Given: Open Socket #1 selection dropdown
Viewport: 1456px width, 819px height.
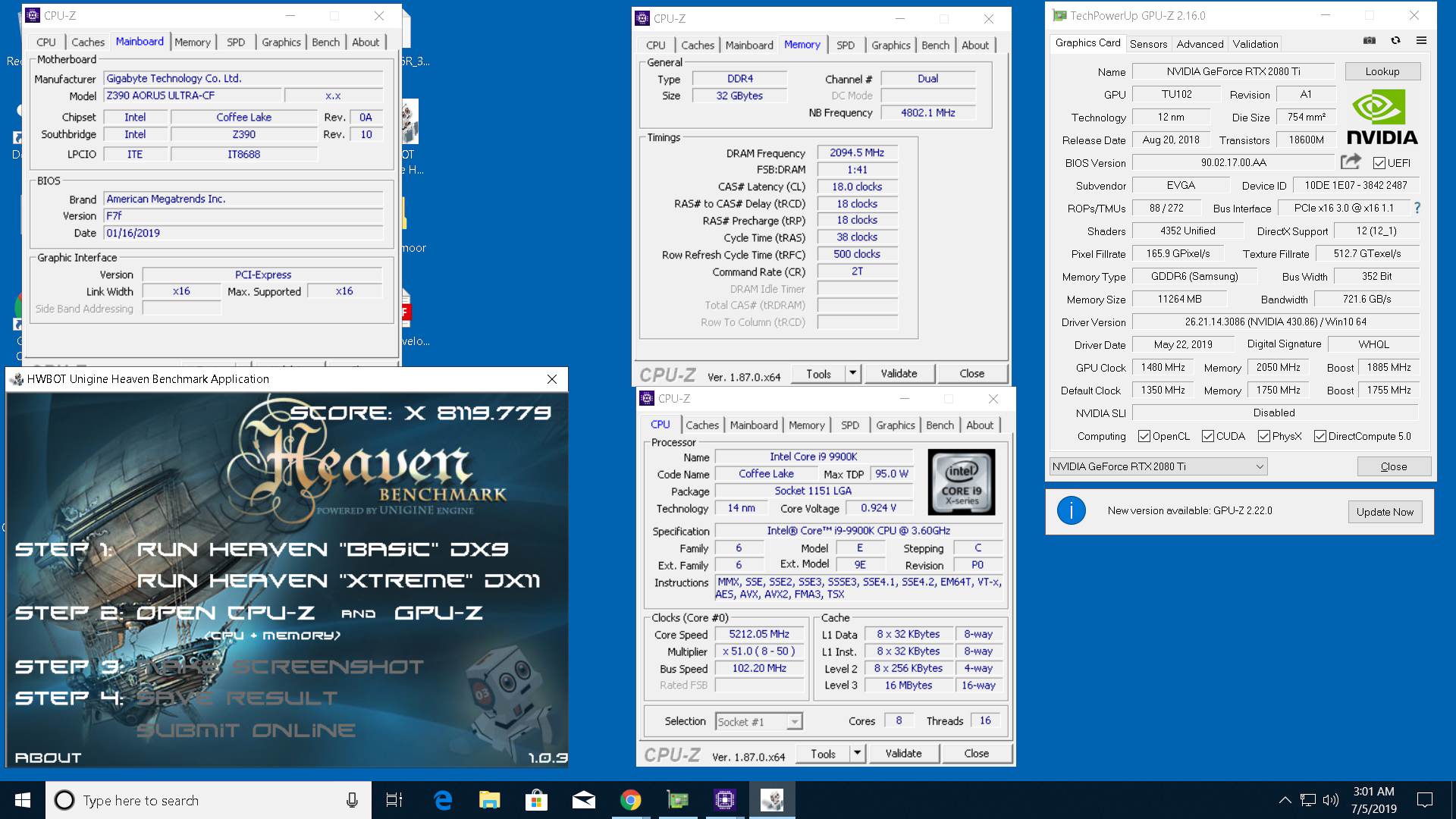Looking at the screenshot, I should click(759, 721).
